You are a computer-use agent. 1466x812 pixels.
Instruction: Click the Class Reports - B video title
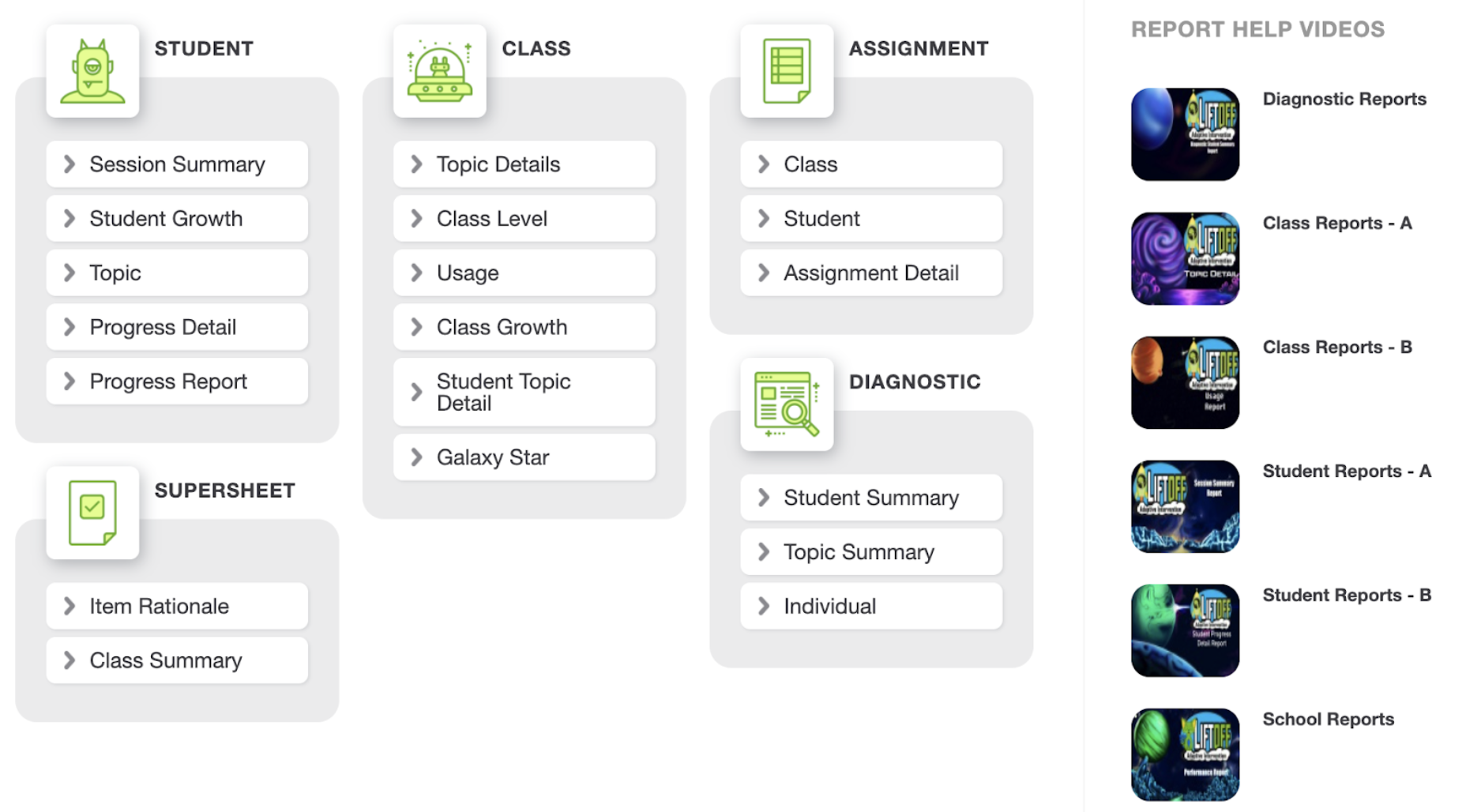tap(1337, 347)
